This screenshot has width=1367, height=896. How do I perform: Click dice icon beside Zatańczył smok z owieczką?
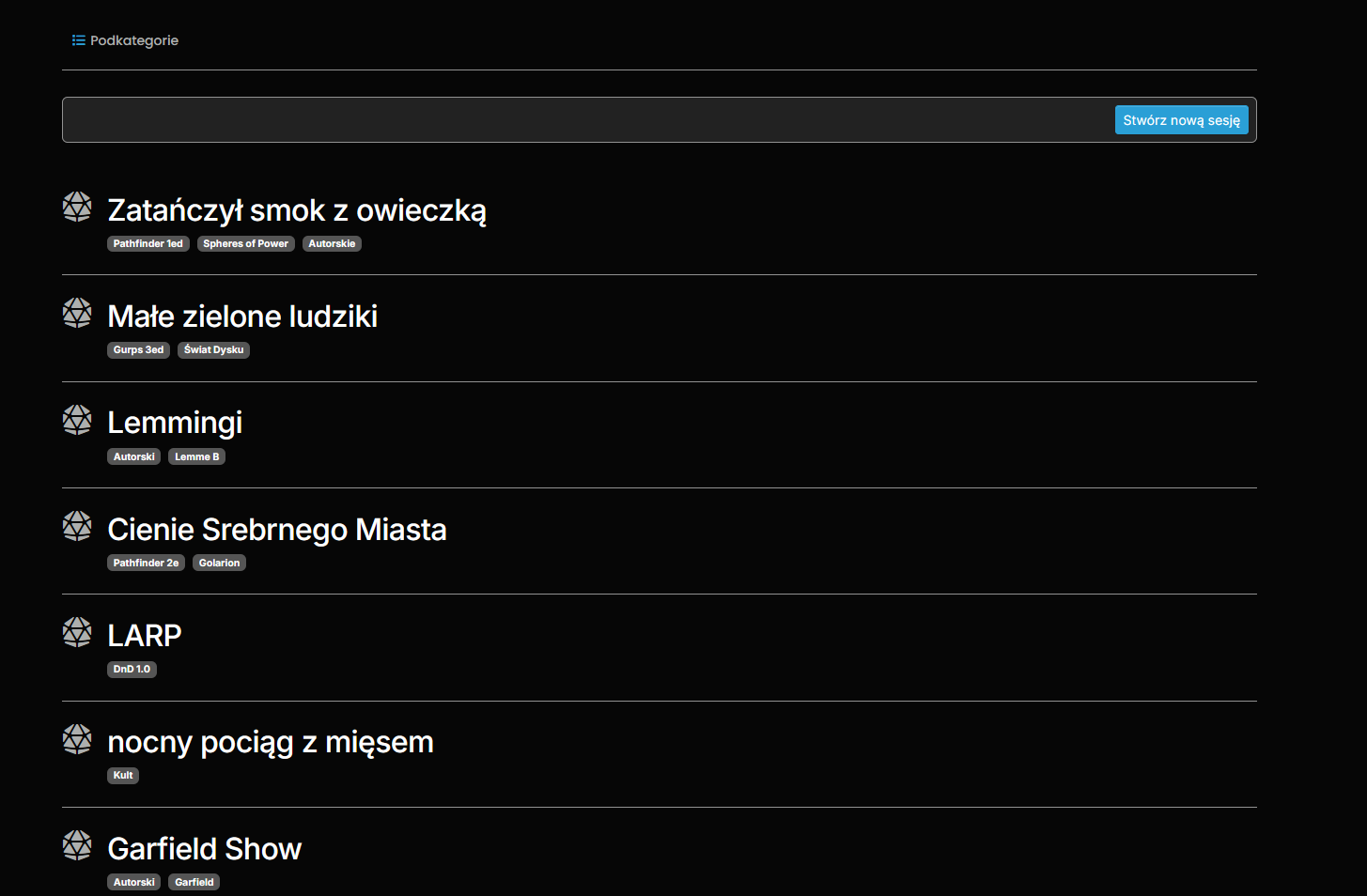77,207
